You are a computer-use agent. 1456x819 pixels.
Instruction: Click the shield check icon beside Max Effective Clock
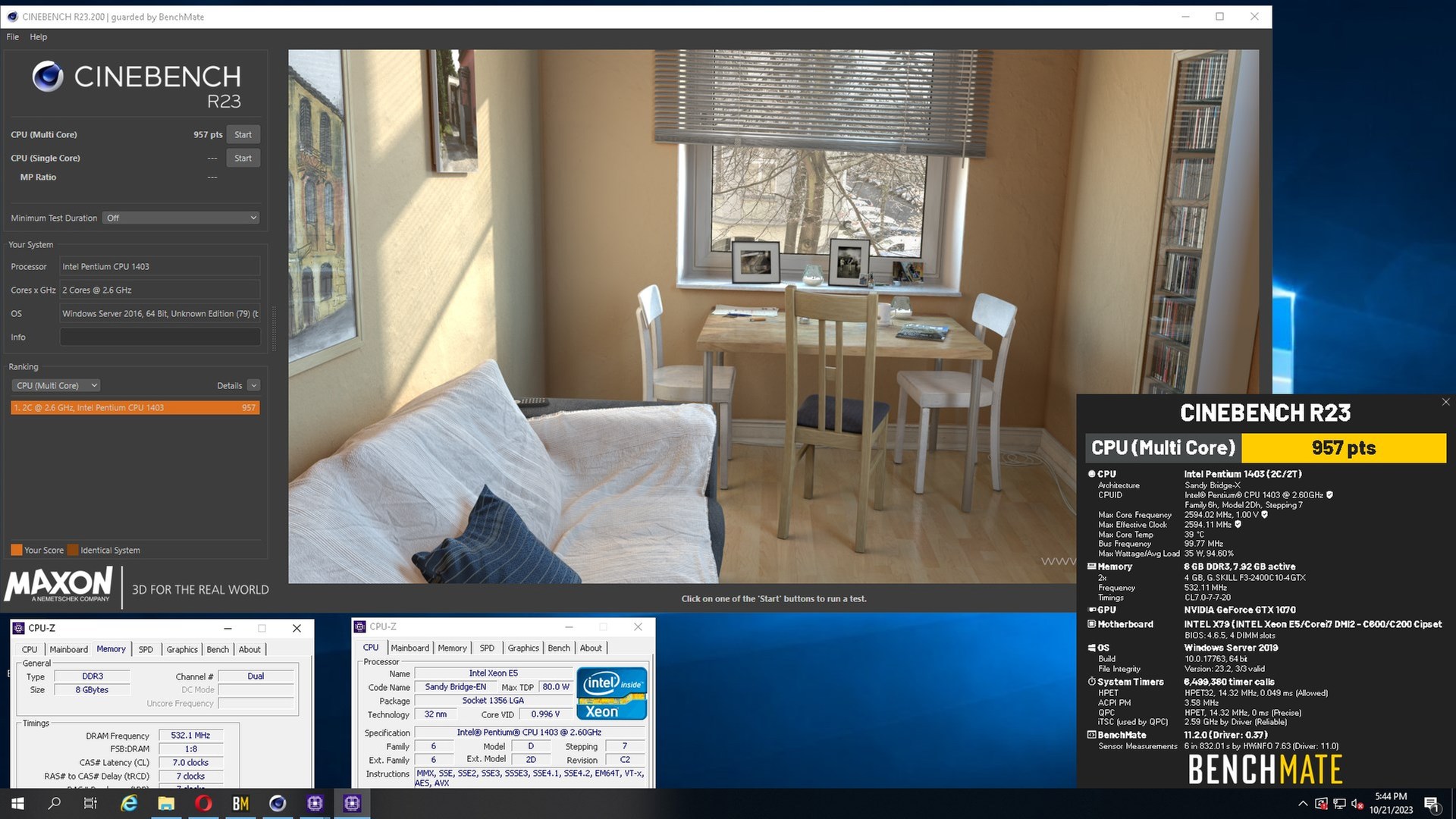click(1238, 524)
